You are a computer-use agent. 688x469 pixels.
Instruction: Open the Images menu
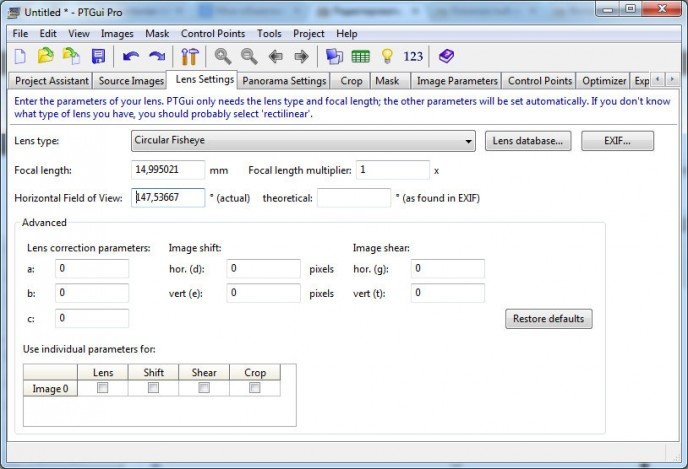click(x=117, y=34)
